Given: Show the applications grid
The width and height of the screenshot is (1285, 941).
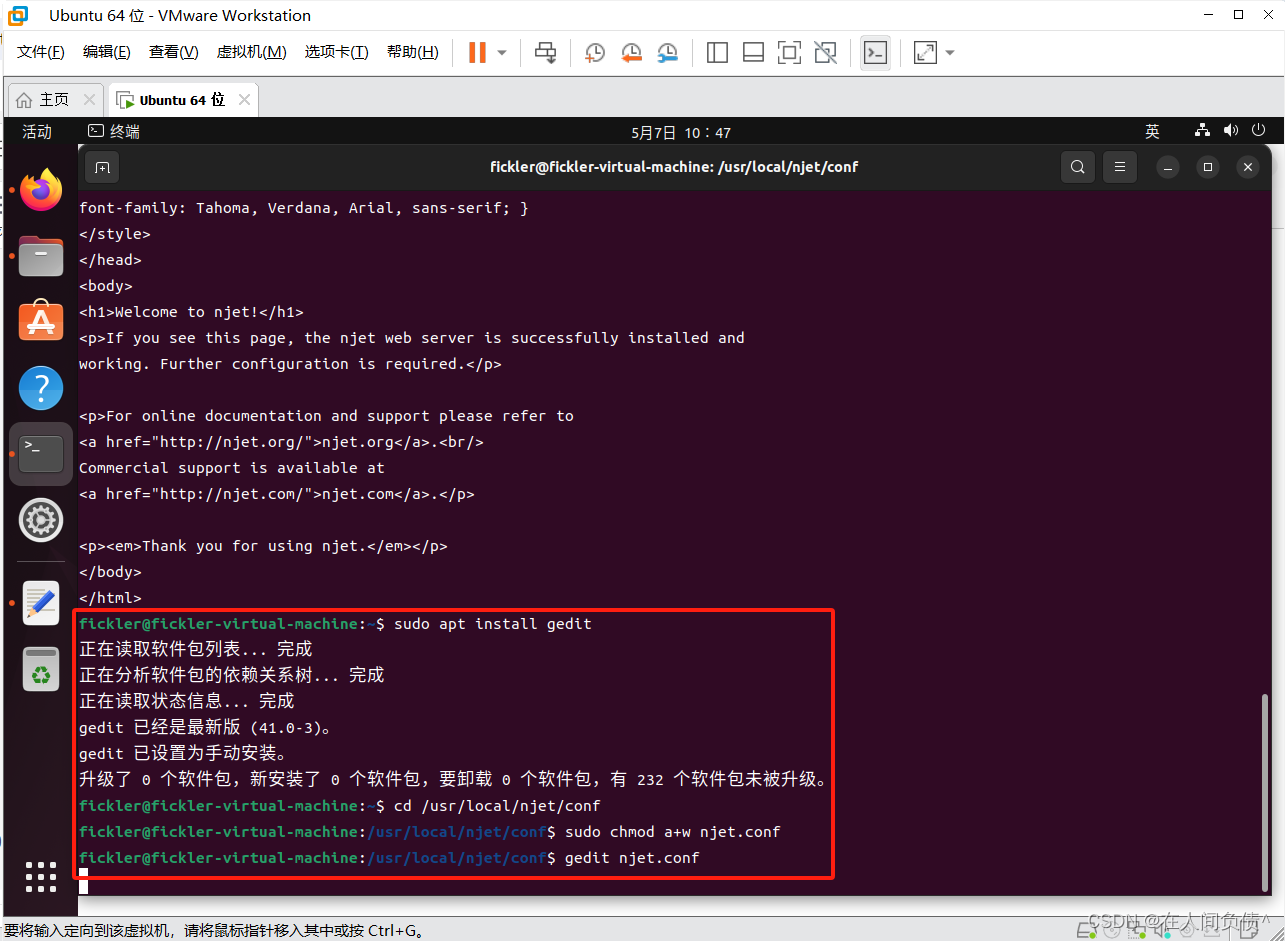Looking at the screenshot, I should pyautogui.click(x=41, y=877).
